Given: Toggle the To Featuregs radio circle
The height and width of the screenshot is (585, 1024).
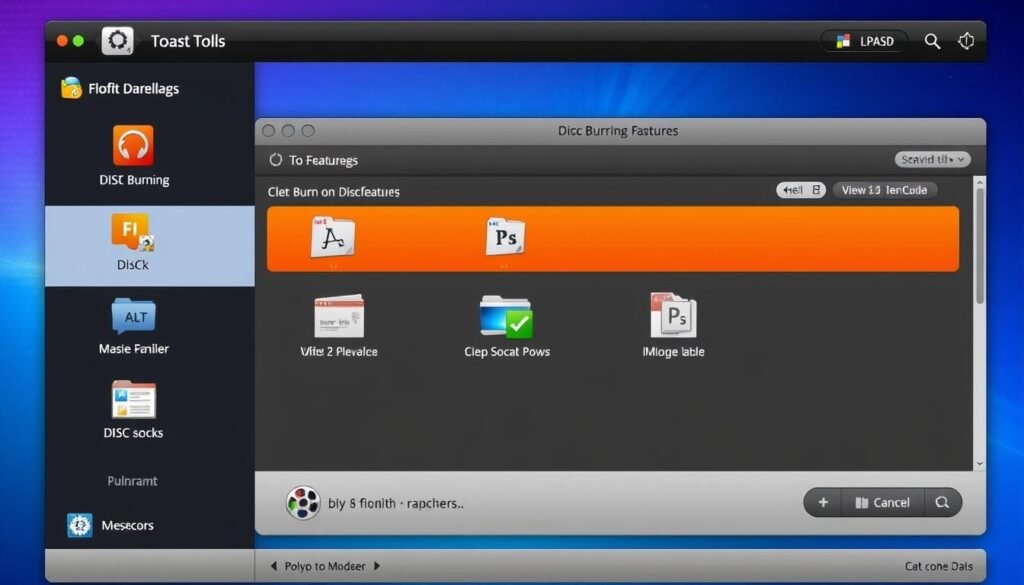Looking at the screenshot, I should [x=276, y=160].
